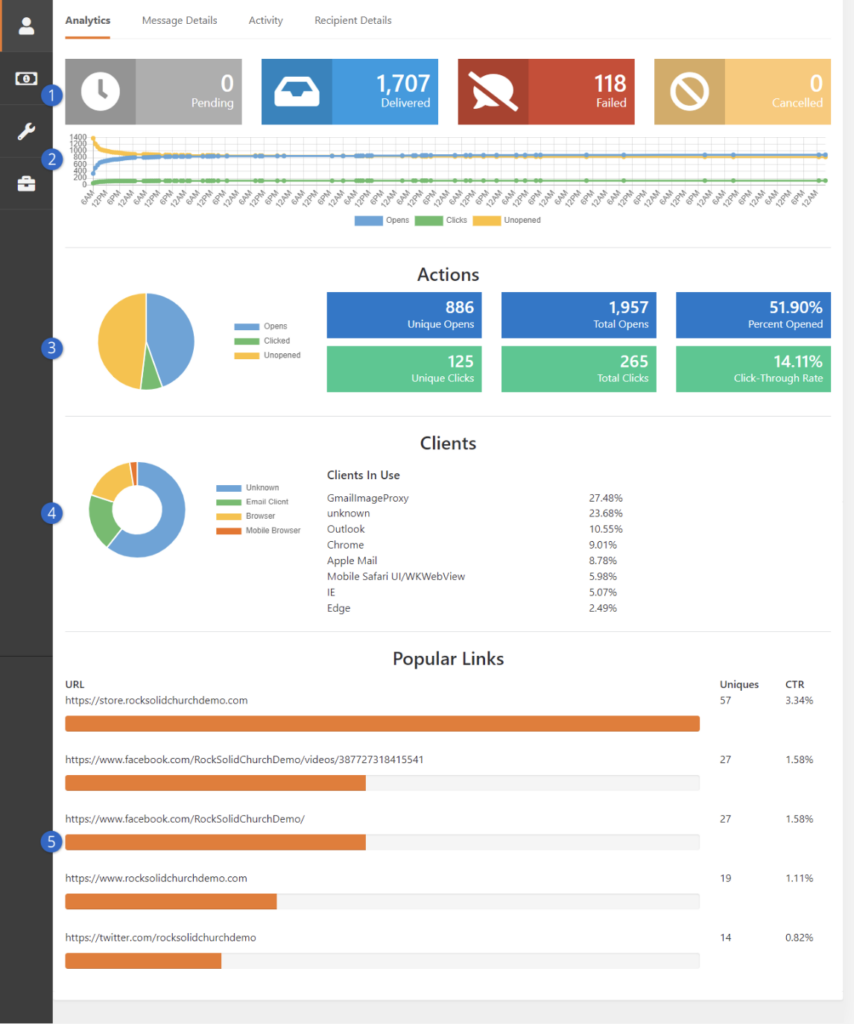The image size is (854, 1024).
Task: Open the Finance money sidebar icon
Action: 26,79
